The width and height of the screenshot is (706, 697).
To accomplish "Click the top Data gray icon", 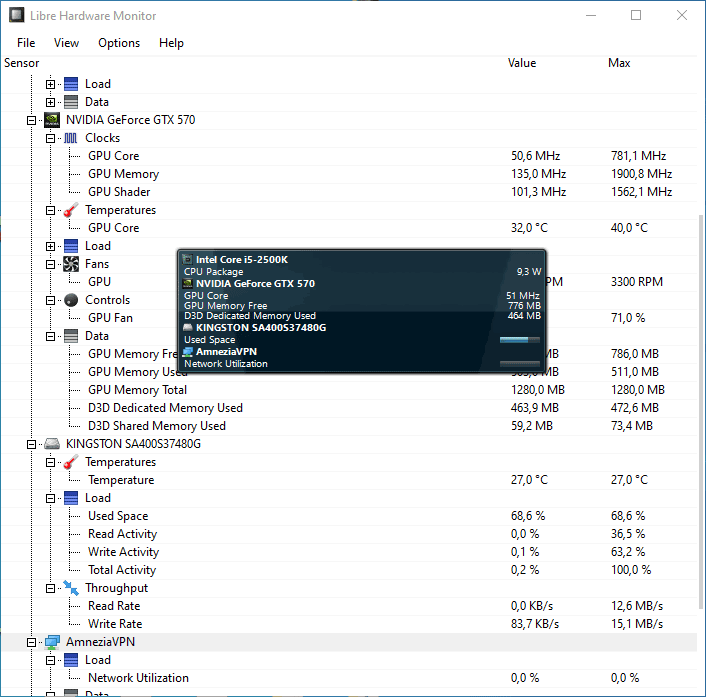I will coord(71,102).
